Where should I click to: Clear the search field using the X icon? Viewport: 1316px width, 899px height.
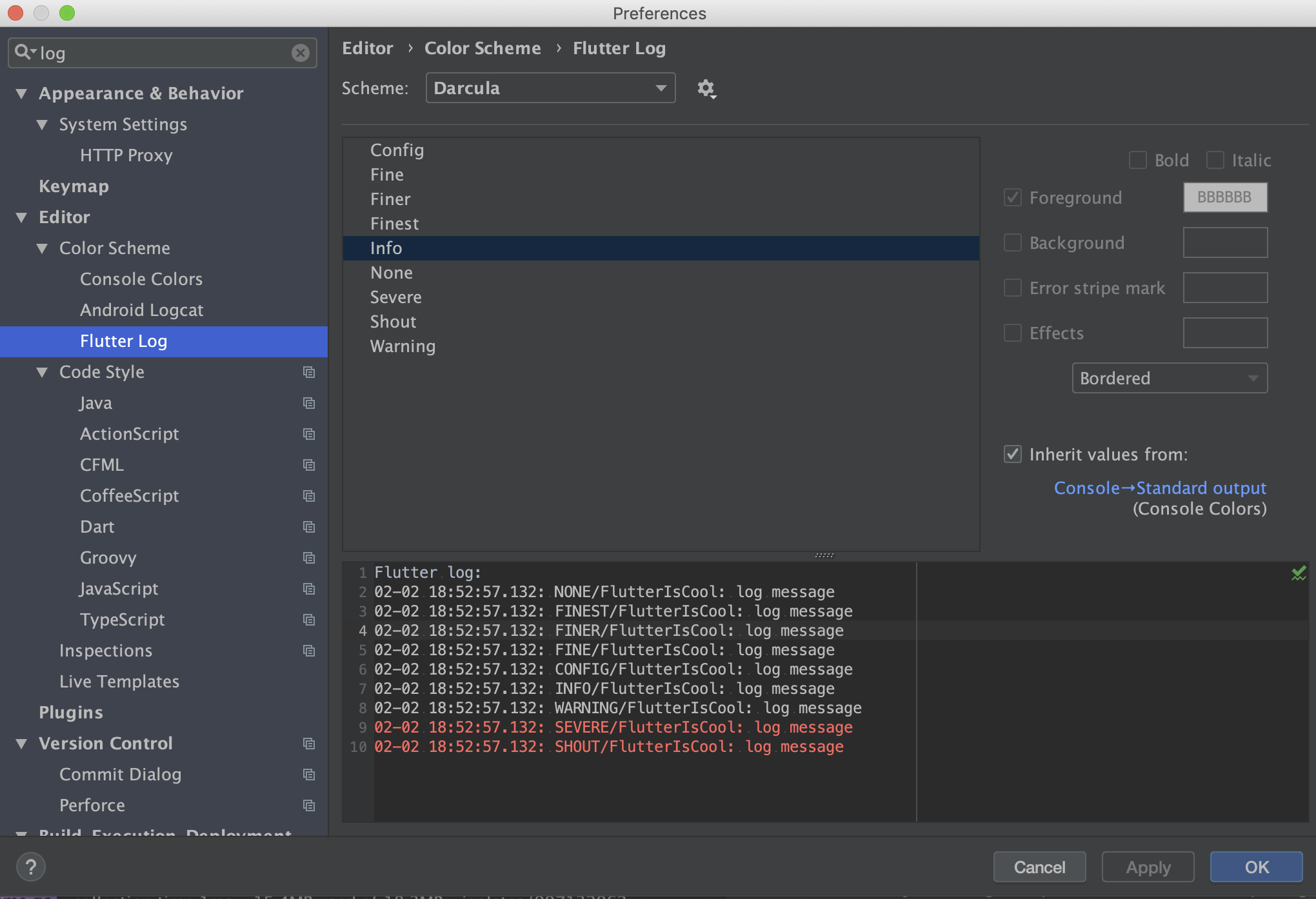coord(301,53)
